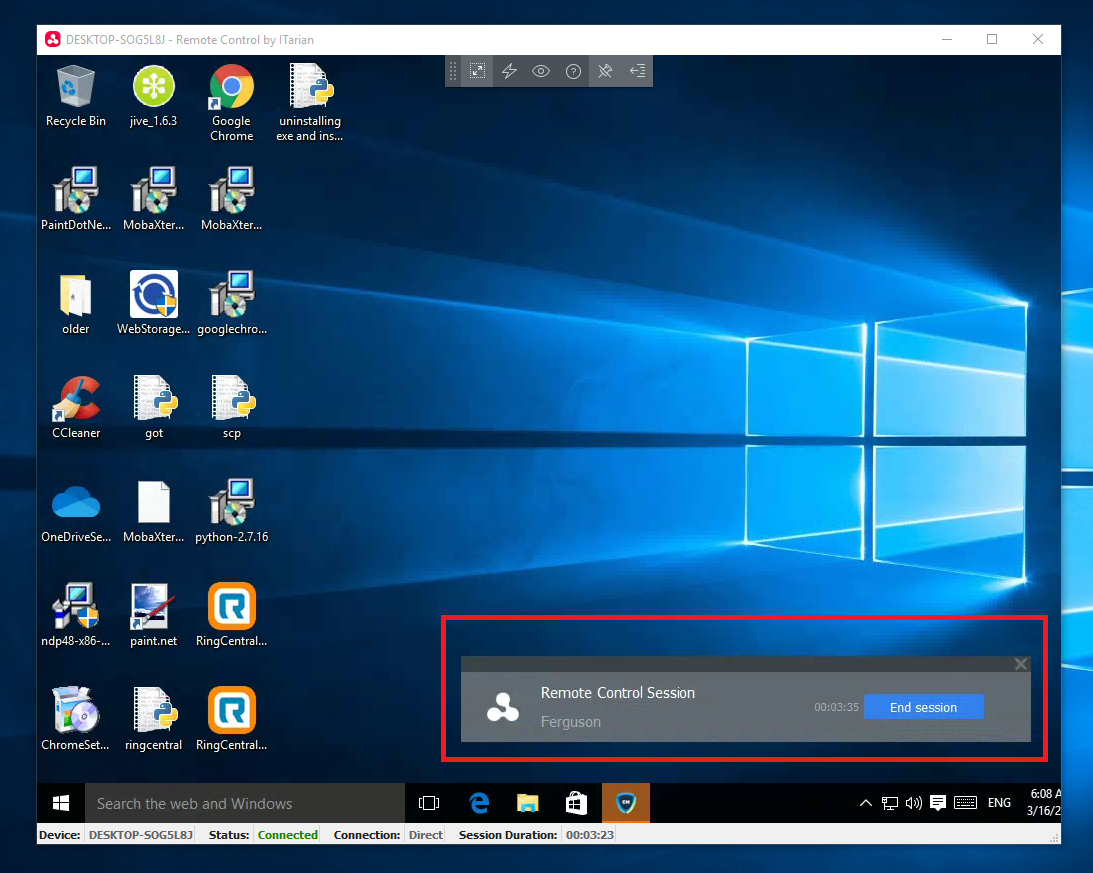This screenshot has width=1093, height=873.
Task: Click the taskbar clock showing 6:08
Action: click(1044, 803)
